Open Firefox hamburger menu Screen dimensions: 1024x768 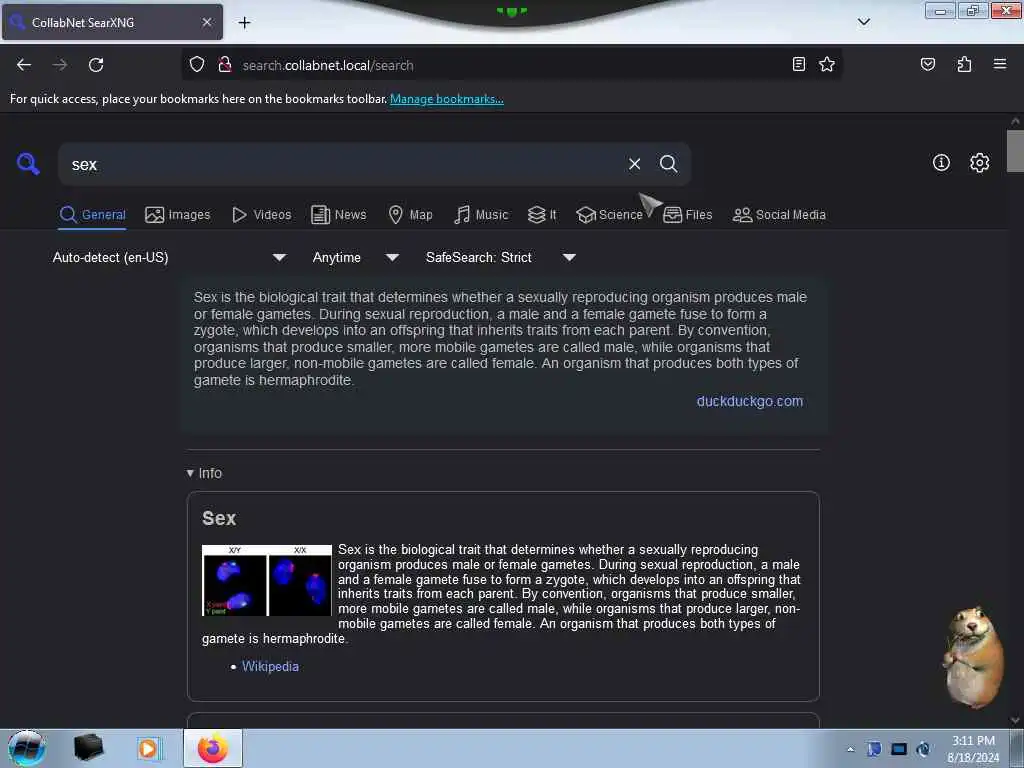coord(999,64)
